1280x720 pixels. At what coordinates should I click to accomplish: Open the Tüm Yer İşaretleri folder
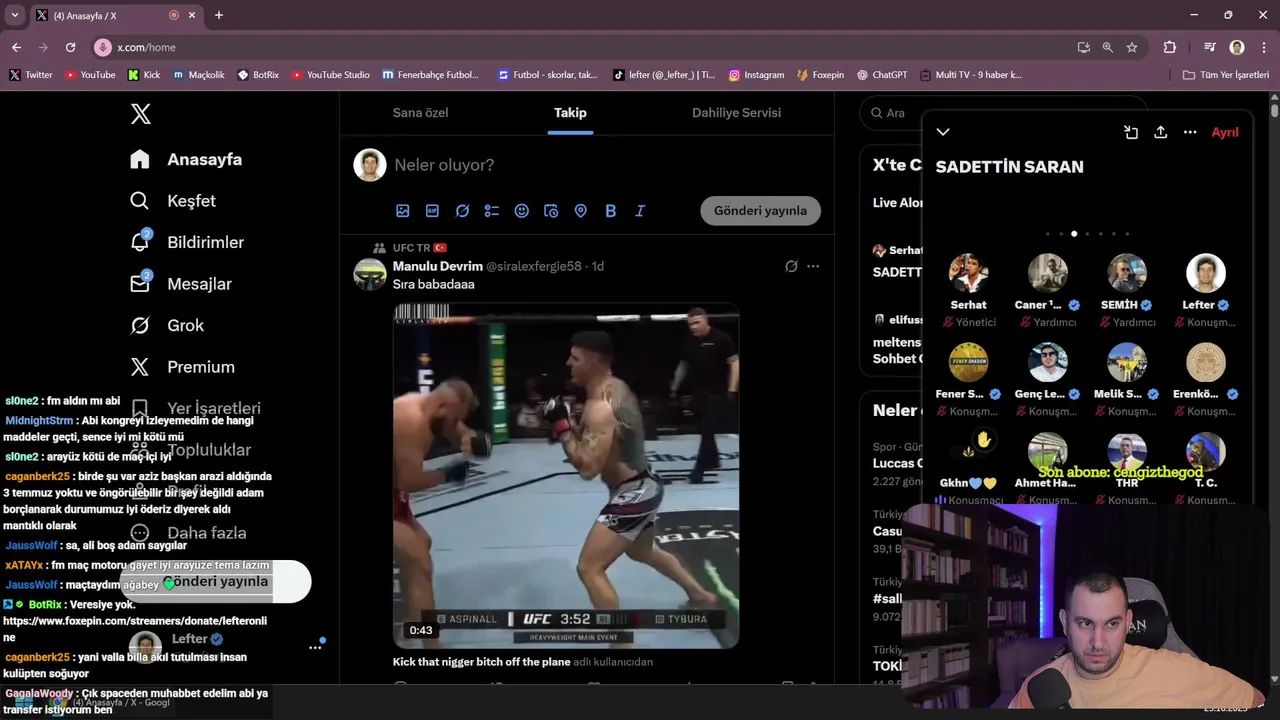[1225, 75]
